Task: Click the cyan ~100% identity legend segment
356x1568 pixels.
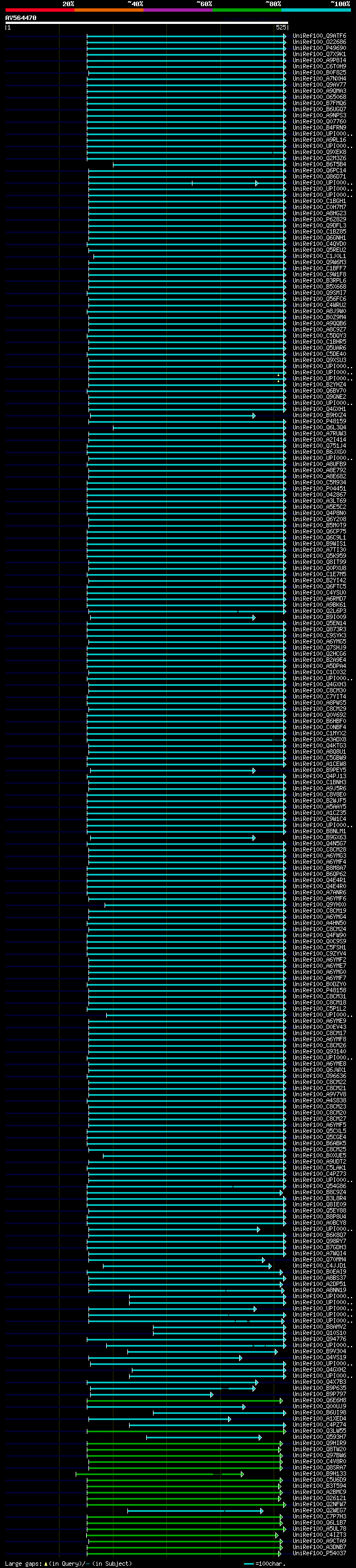Action: 316,10
